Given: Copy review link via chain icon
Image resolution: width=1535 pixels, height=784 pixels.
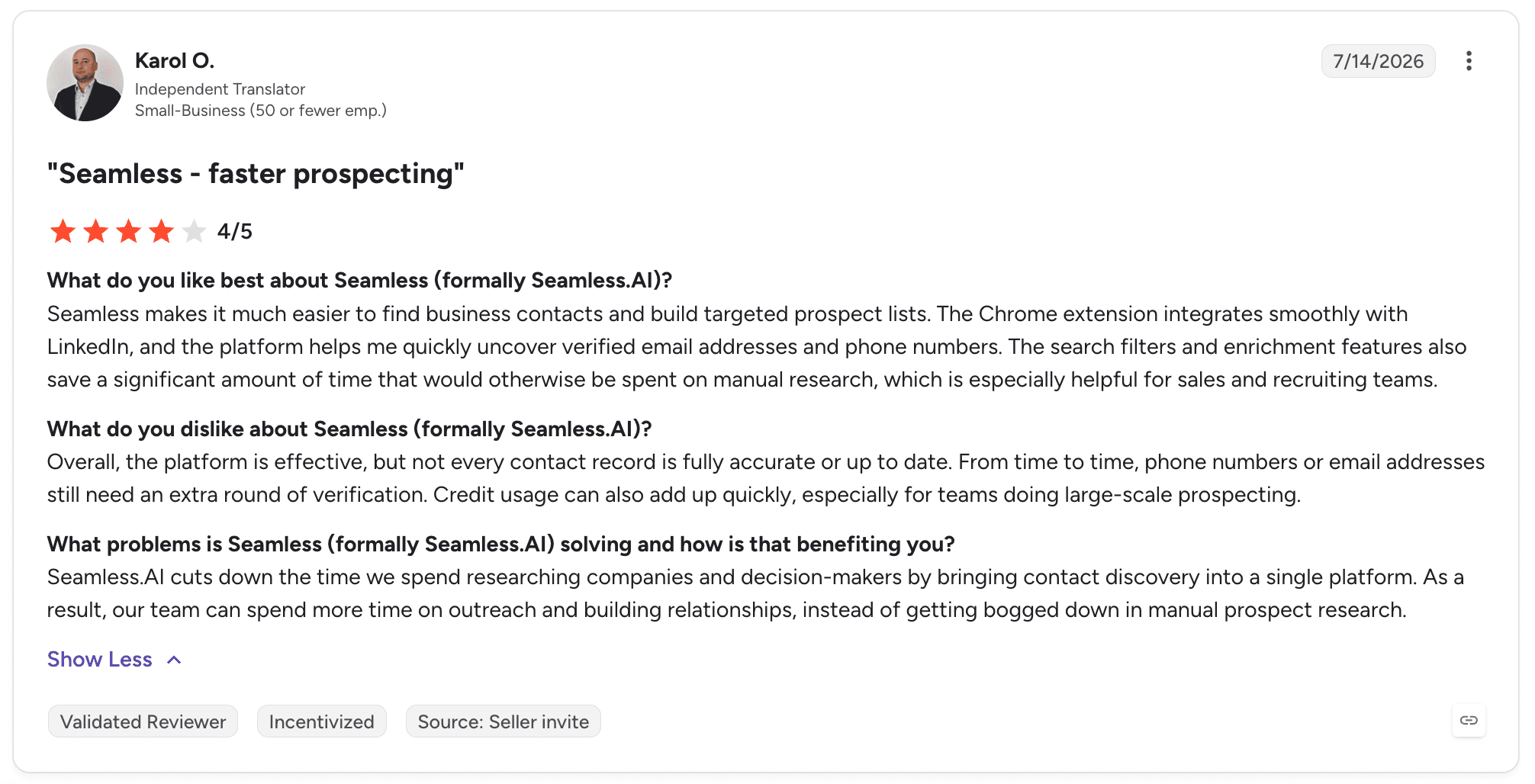Looking at the screenshot, I should point(1469,721).
